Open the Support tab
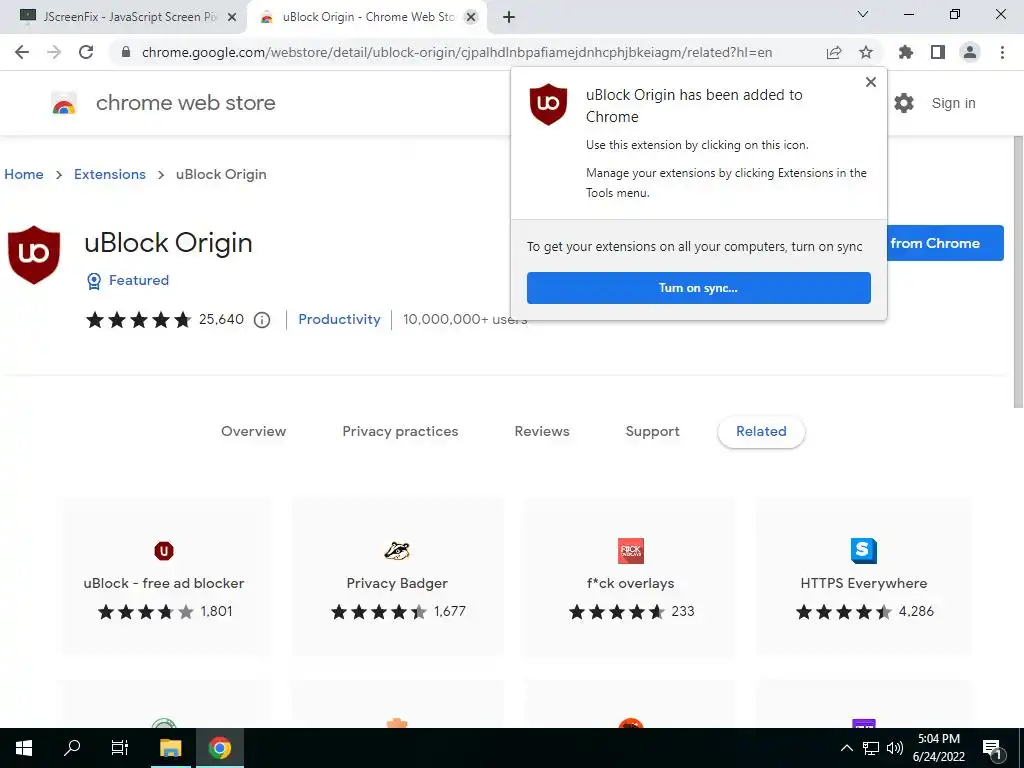 coord(652,431)
